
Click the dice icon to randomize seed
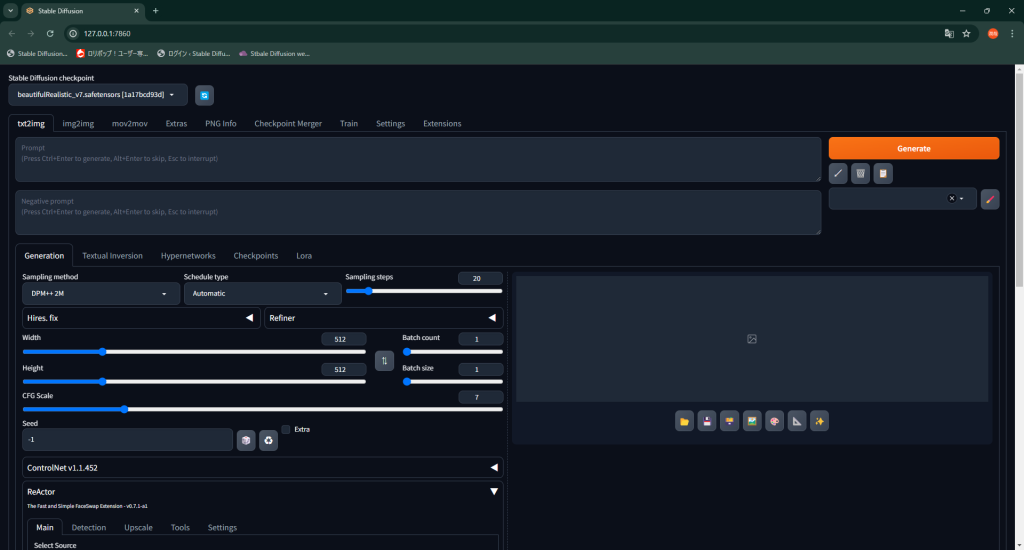pyautogui.click(x=246, y=440)
